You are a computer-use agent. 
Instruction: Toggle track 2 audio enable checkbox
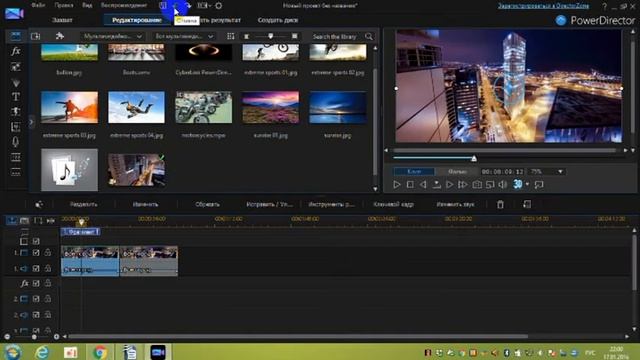(36, 315)
